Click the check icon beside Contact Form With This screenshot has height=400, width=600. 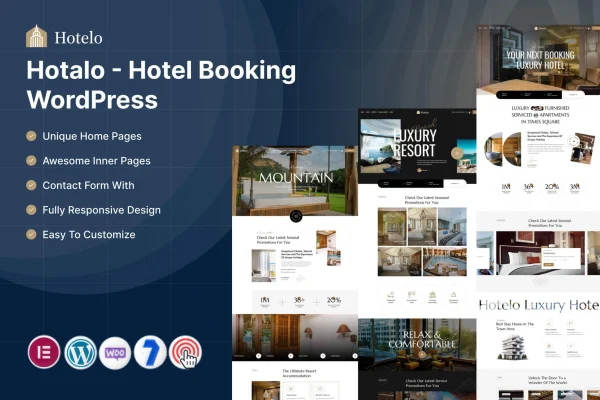(31, 185)
